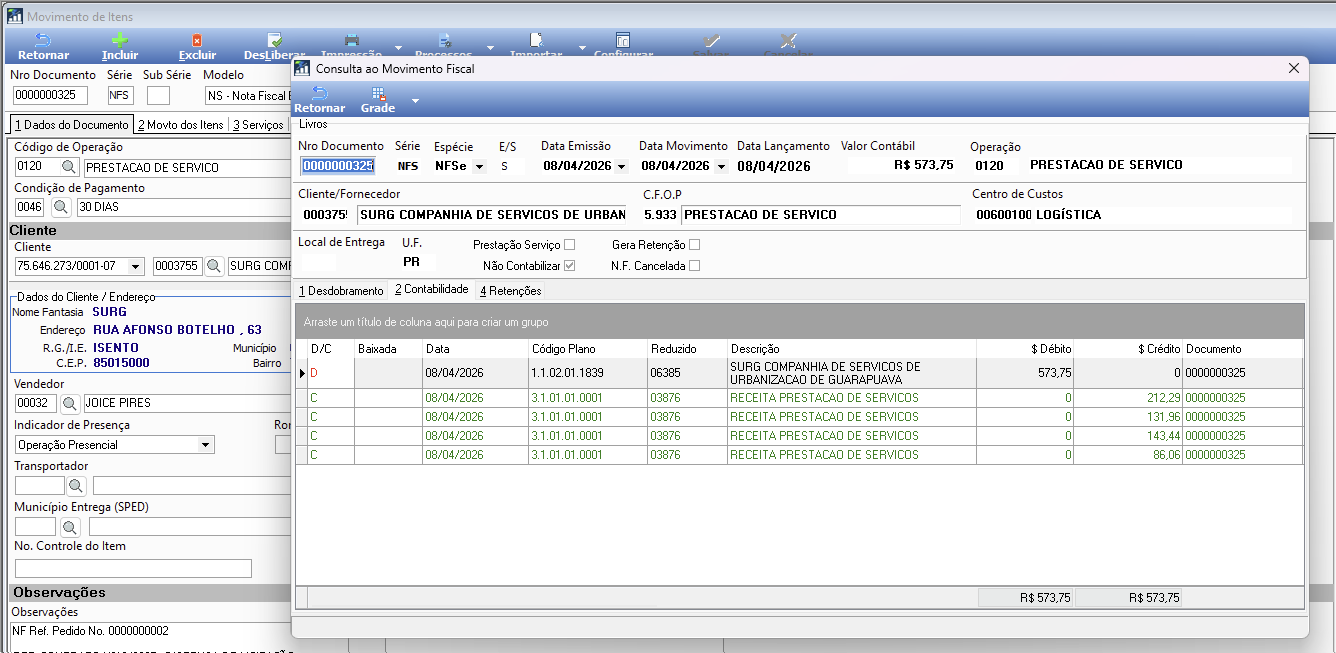1336x653 pixels.
Task: Sort by $ Crédito column header
Action: (x=1128, y=349)
